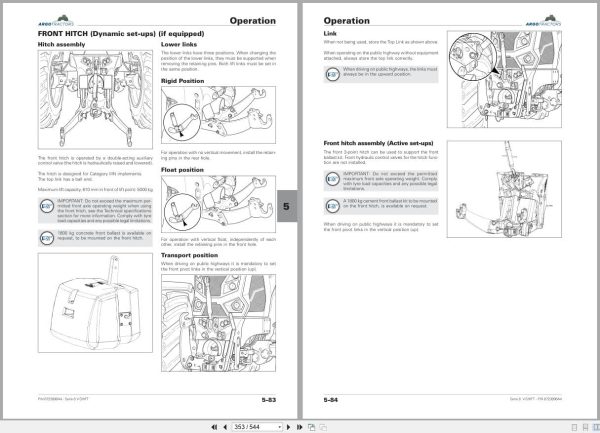Click the 'Rigid Position' subheading

[183, 81]
